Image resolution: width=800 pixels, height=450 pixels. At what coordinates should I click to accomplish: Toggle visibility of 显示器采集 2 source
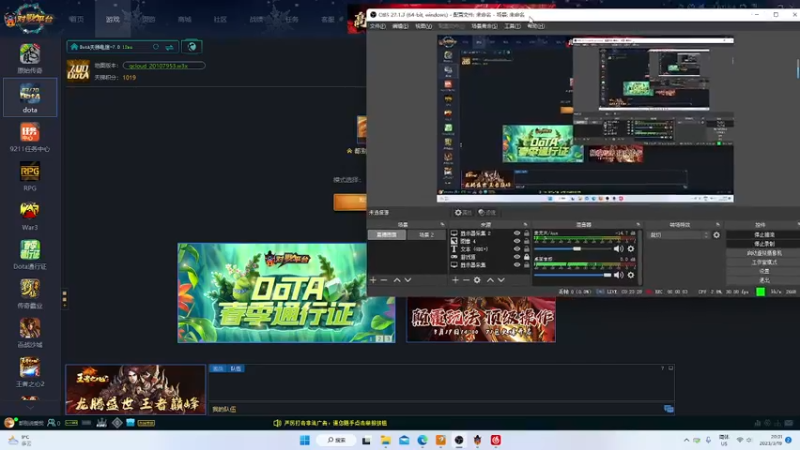(x=517, y=233)
